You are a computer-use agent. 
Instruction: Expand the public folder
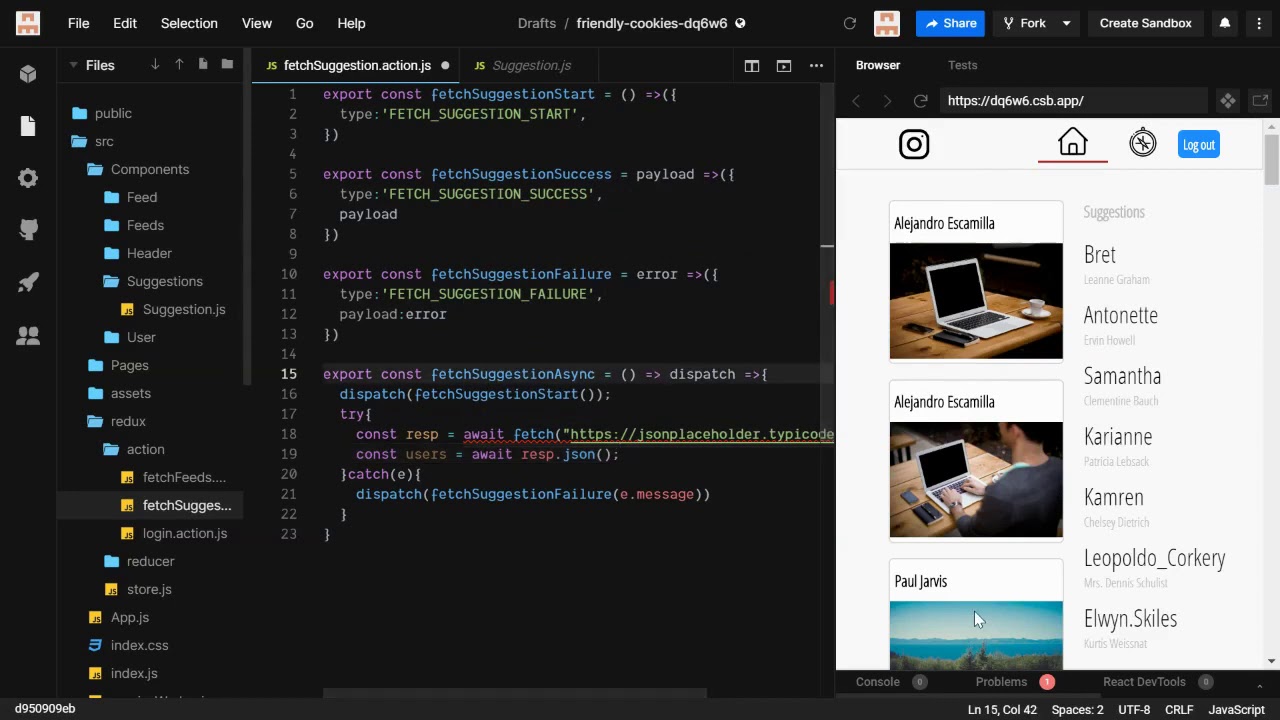[101, 113]
